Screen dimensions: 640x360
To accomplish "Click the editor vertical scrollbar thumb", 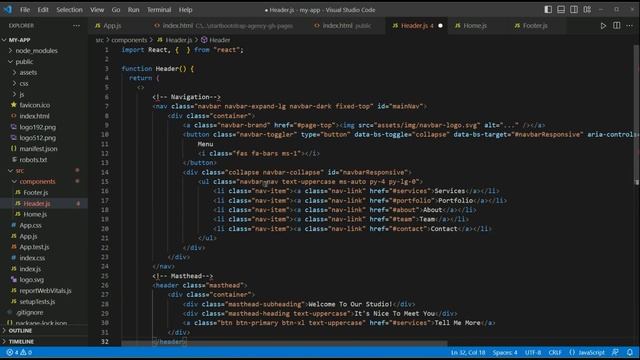I will pyautogui.click(x=636, y=114).
